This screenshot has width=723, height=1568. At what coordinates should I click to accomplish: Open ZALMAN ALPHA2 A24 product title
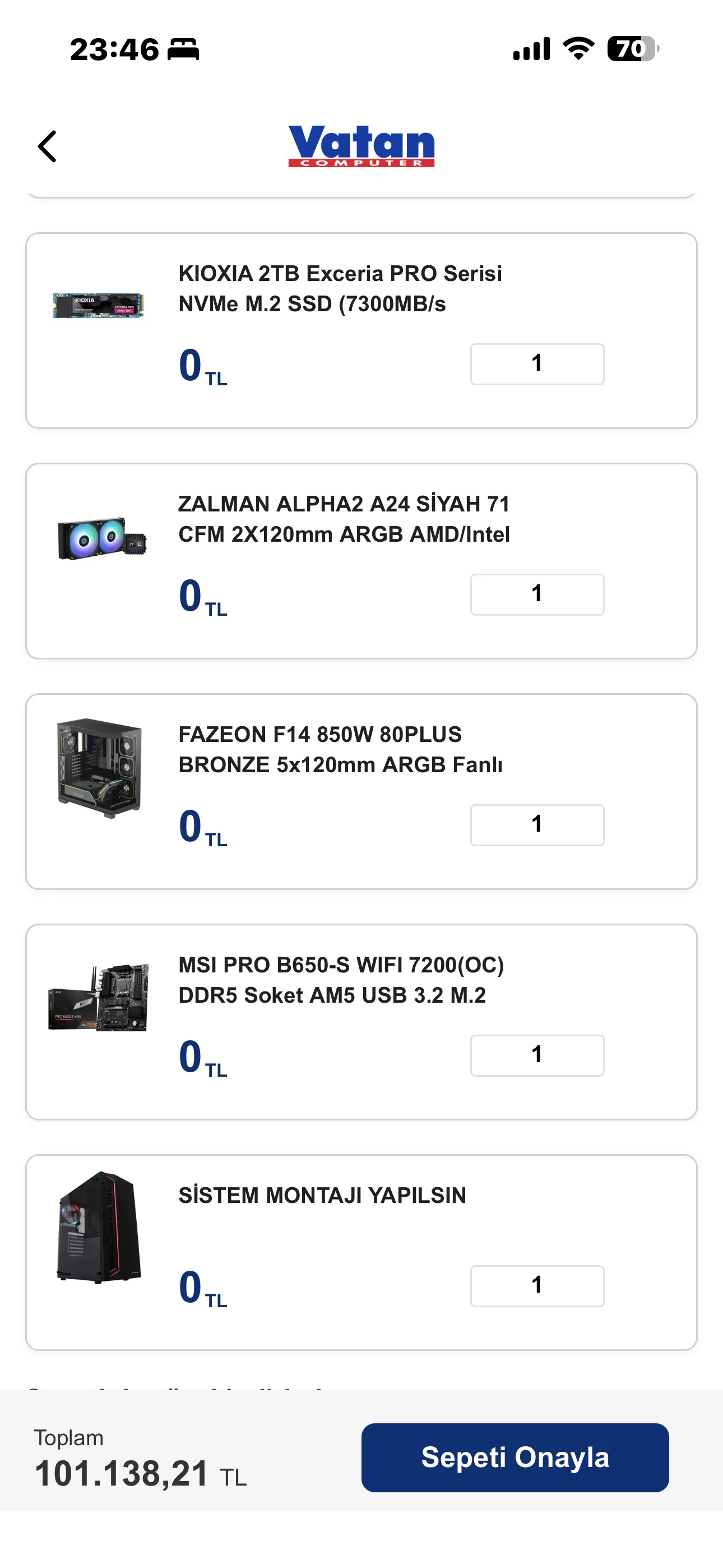pos(344,519)
